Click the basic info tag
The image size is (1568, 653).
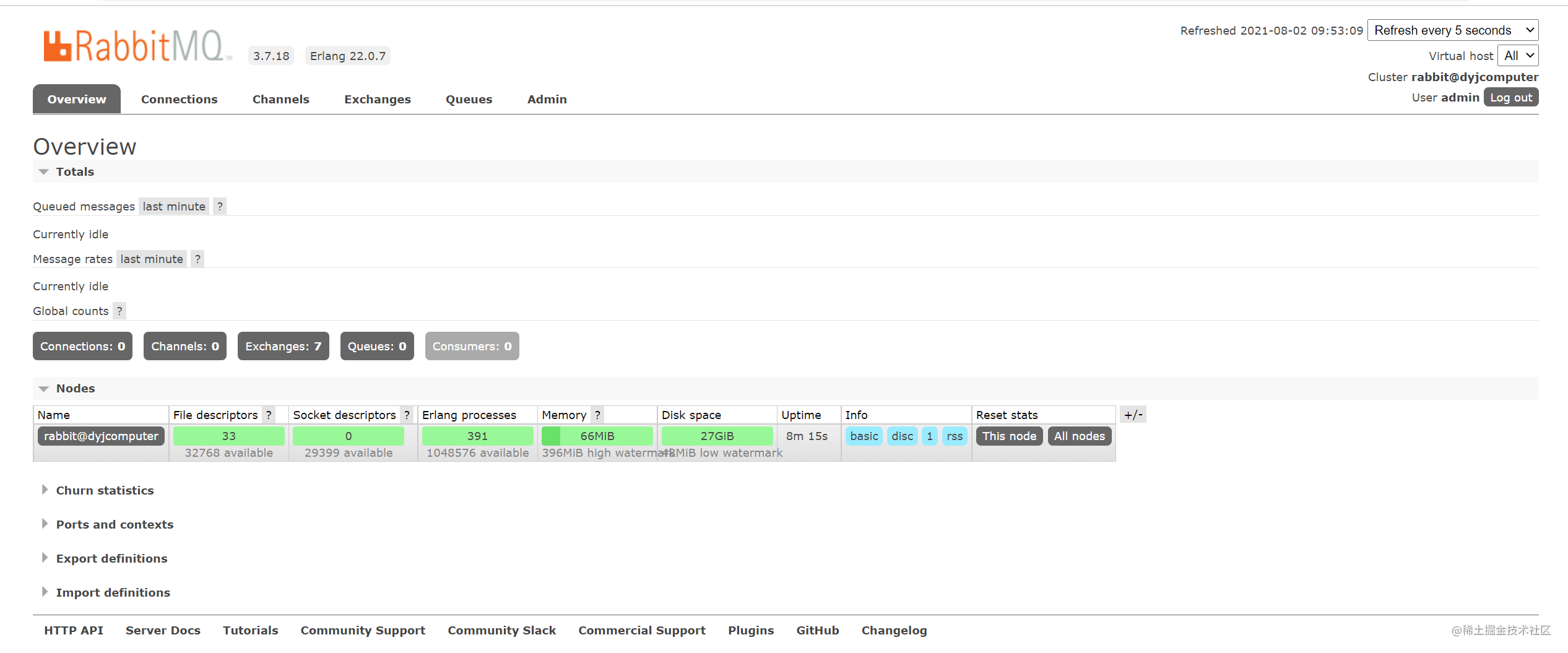tap(864, 436)
